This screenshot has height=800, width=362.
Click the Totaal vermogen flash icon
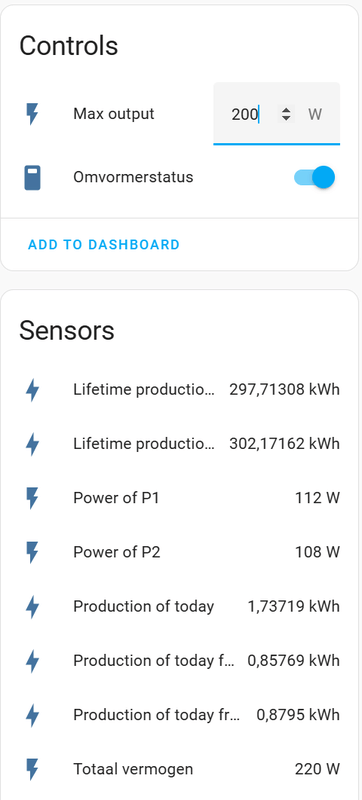[x=32, y=769]
